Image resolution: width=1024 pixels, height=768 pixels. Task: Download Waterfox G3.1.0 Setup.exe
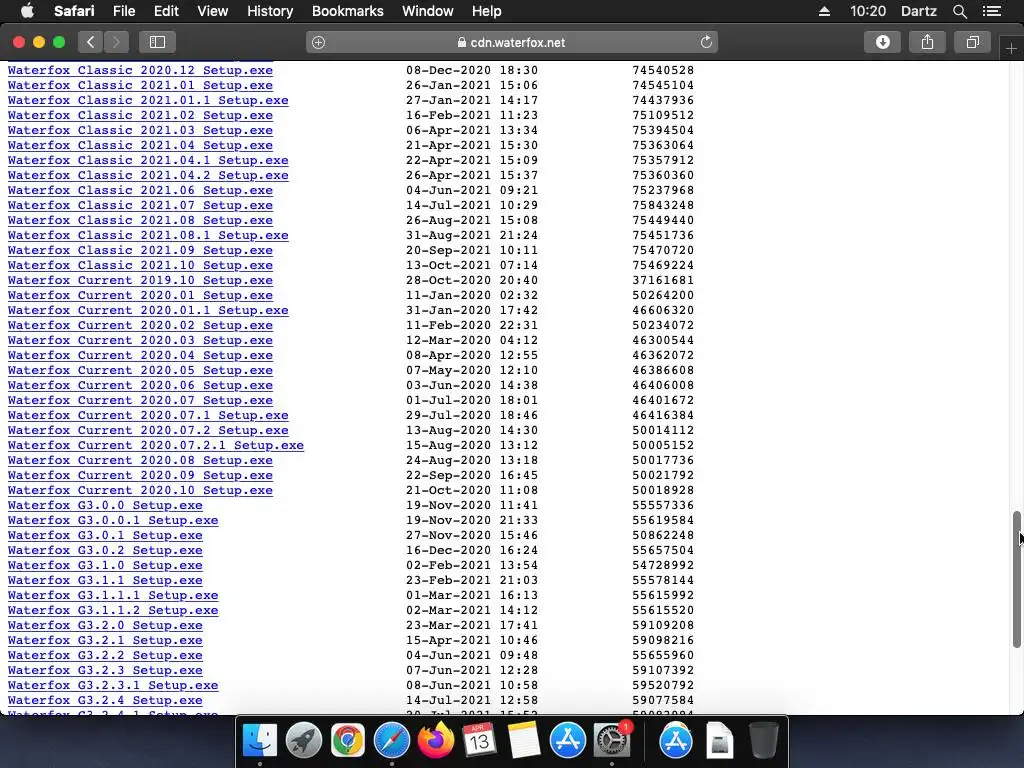coord(105,566)
